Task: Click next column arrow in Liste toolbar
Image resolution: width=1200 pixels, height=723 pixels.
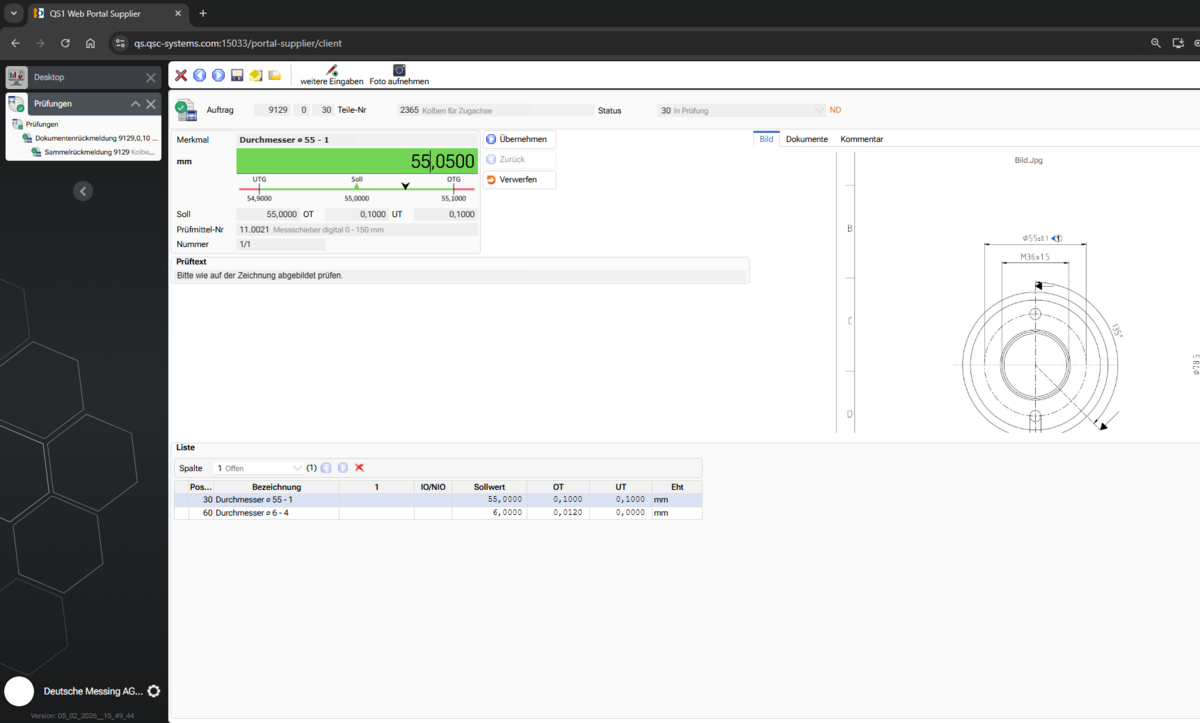Action: pyautogui.click(x=343, y=468)
